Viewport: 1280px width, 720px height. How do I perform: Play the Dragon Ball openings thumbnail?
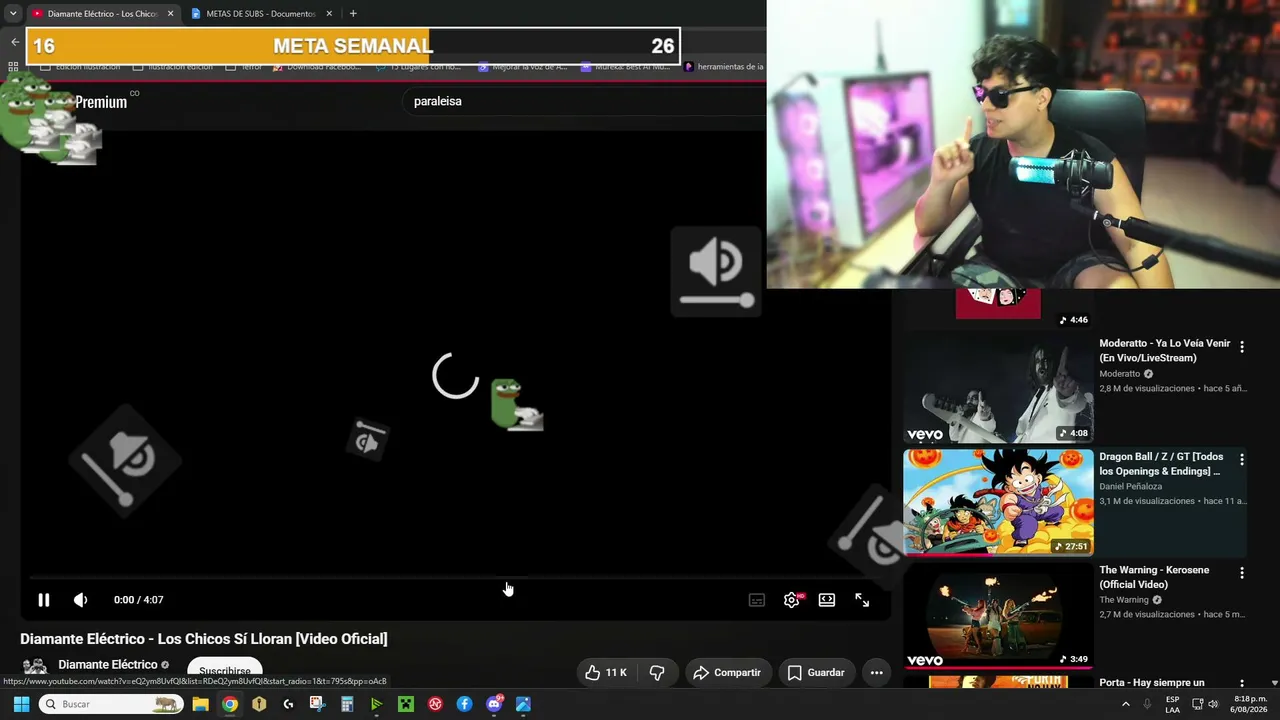pos(998,501)
